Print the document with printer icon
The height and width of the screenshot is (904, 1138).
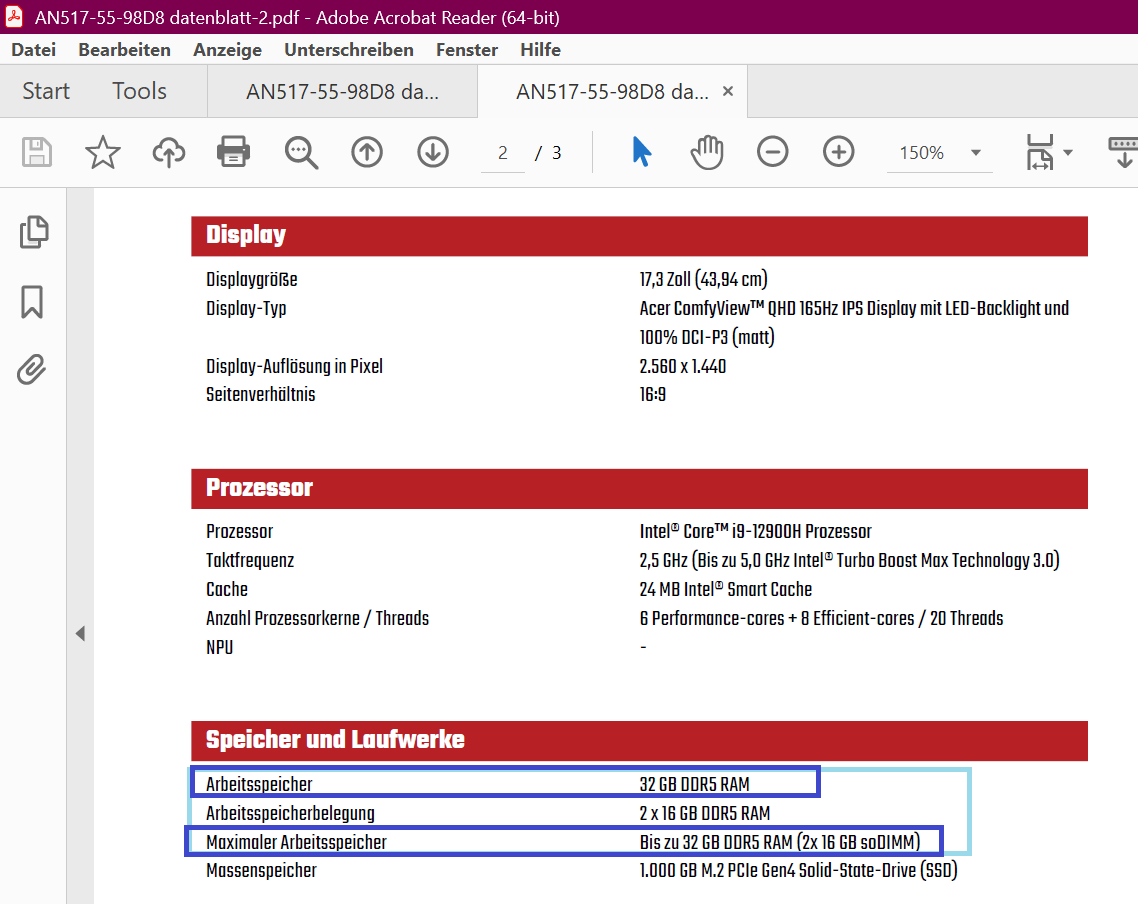click(x=234, y=152)
